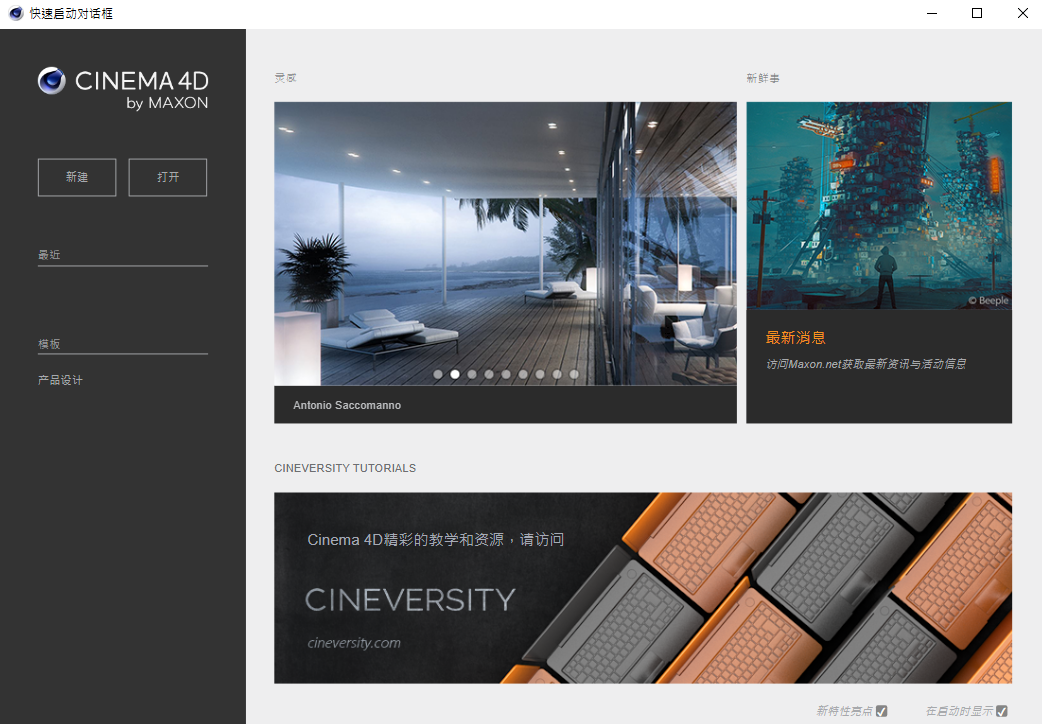Click the Antonio Saccomanno artist credit
1042x724 pixels.
[x=347, y=405]
